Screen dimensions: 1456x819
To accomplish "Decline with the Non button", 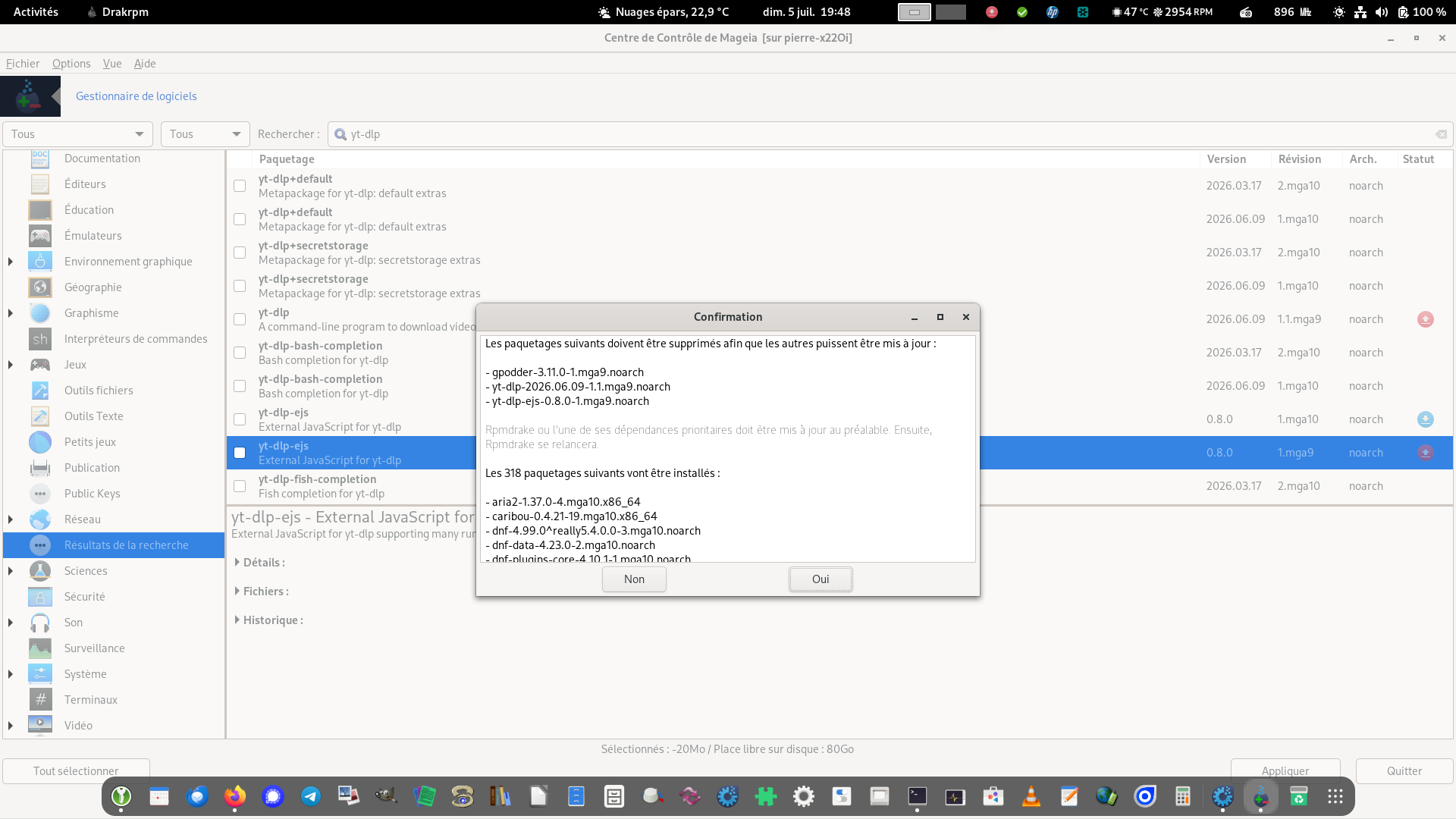I will 634,579.
